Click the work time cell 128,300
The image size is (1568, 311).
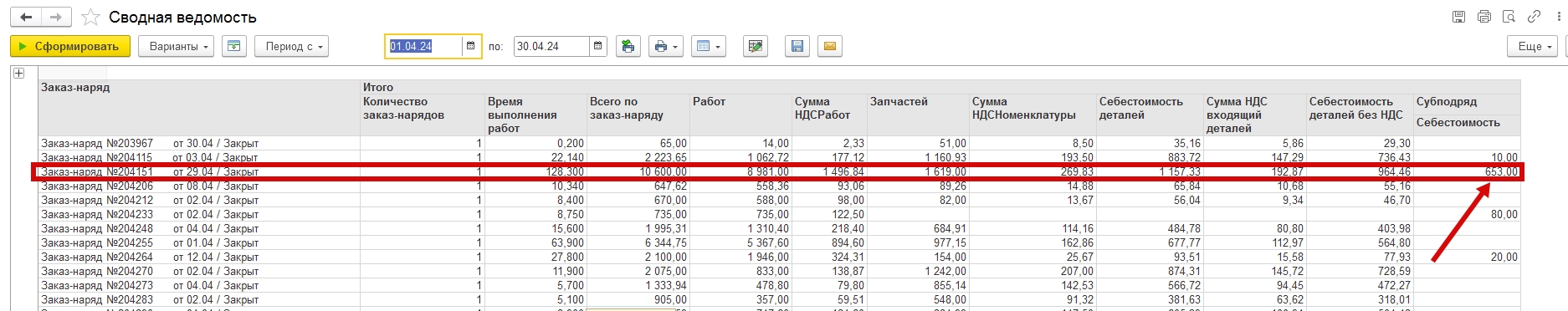pyautogui.click(x=535, y=171)
